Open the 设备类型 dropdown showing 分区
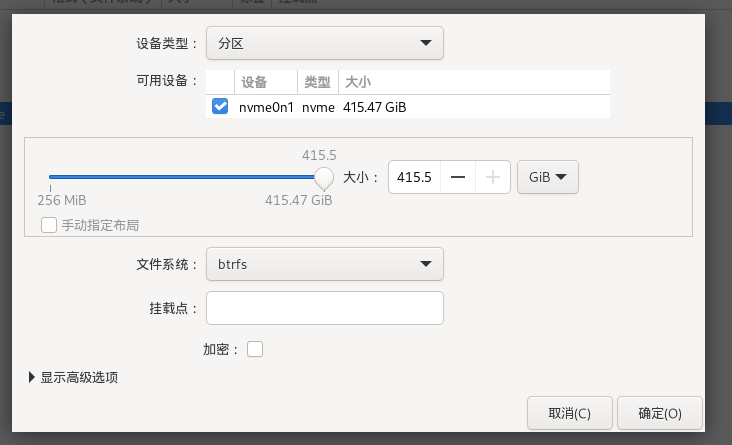Image resolution: width=732 pixels, height=445 pixels. click(x=324, y=43)
